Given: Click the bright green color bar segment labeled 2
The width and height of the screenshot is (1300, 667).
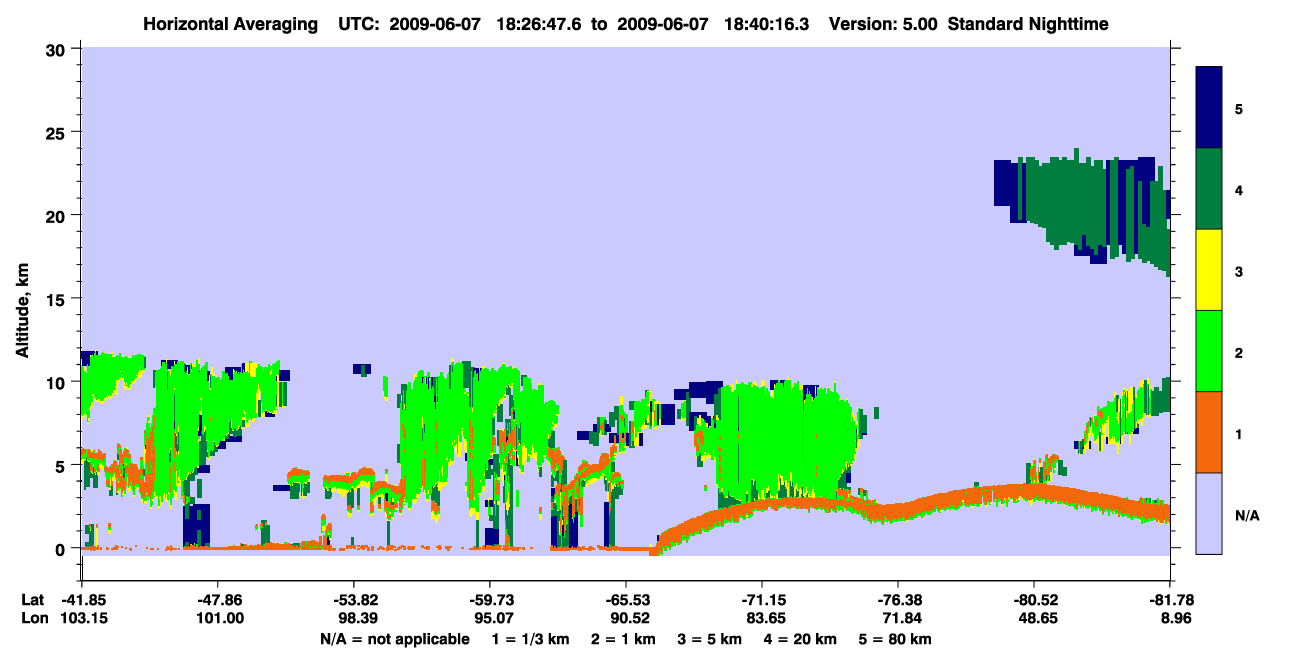Looking at the screenshot, I should click(x=1209, y=351).
